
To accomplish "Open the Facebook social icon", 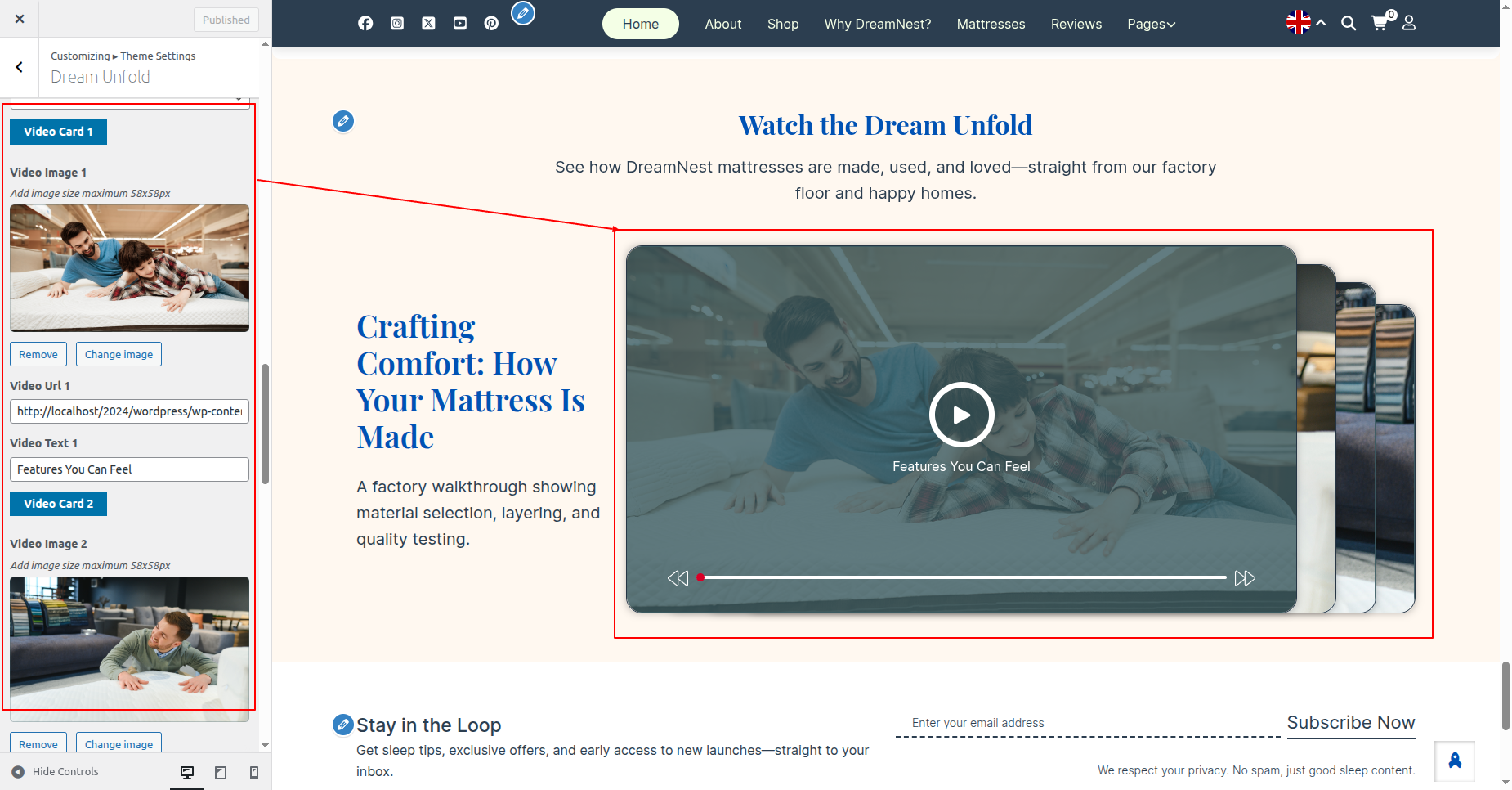I will [x=365, y=24].
